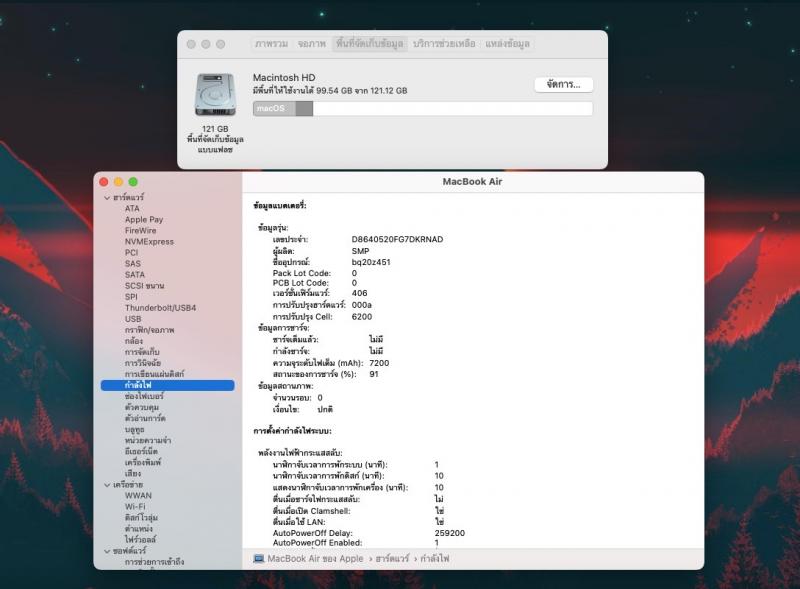
Task: Select การวินิจฉัย in the sidebar
Action: coord(143,363)
